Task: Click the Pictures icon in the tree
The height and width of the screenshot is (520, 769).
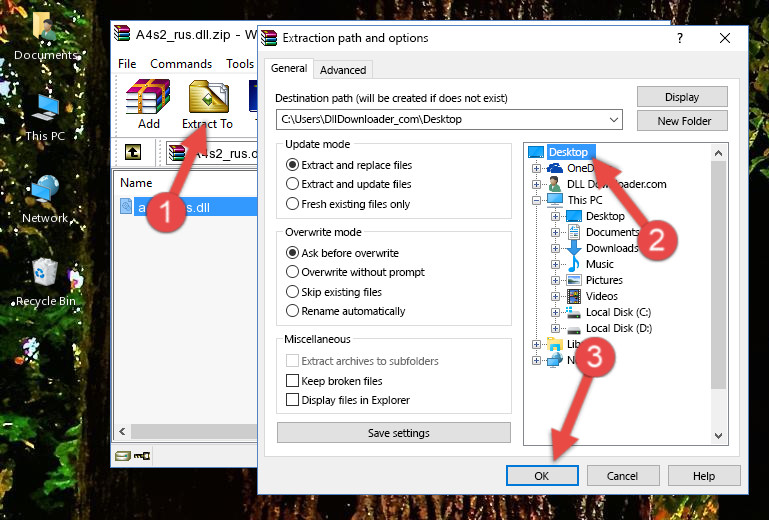Action: [574, 281]
